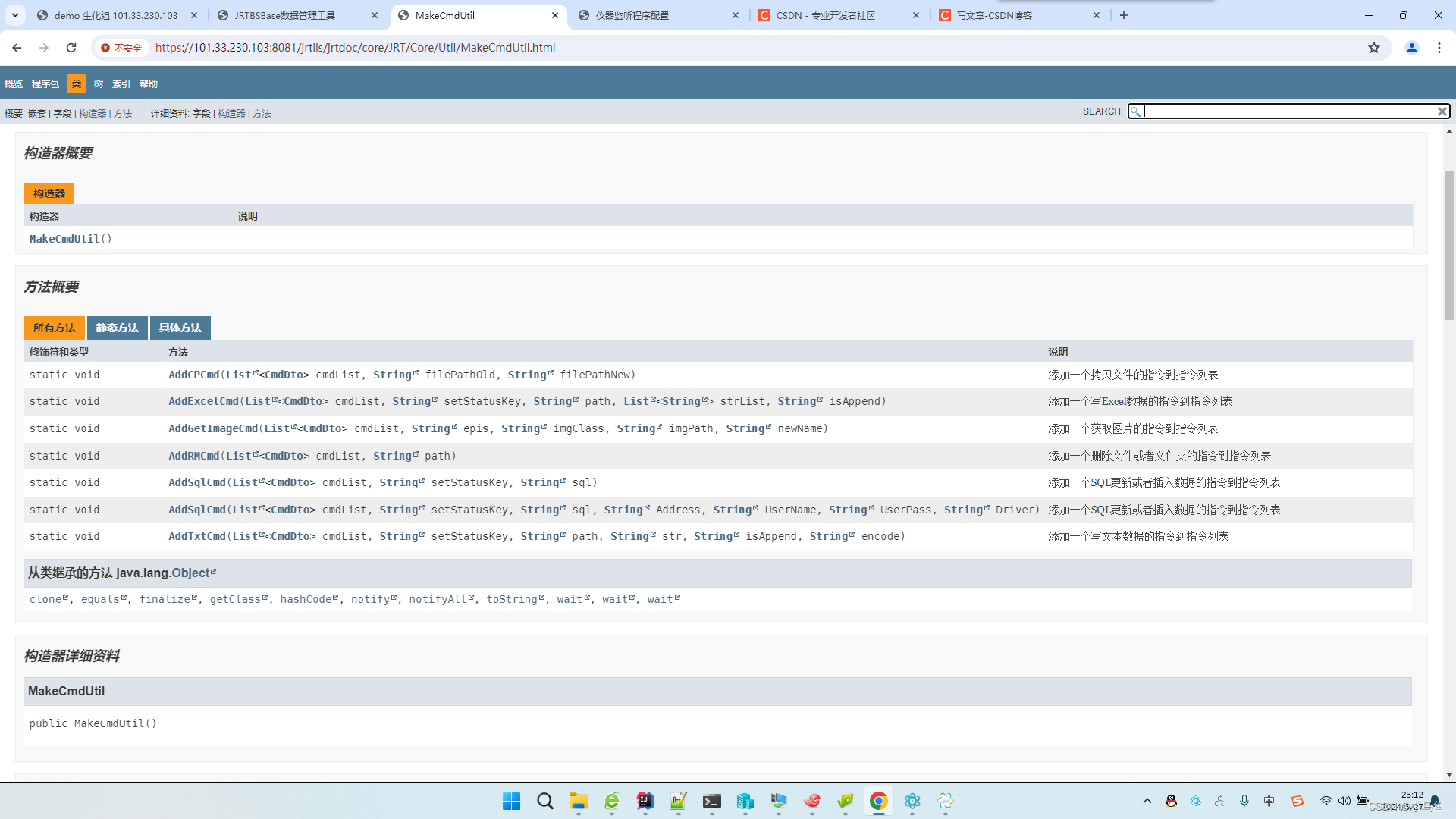The height and width of the screenshot is (819, 1456).
Task: Select the 所有方法 tab
Action: 55,328
